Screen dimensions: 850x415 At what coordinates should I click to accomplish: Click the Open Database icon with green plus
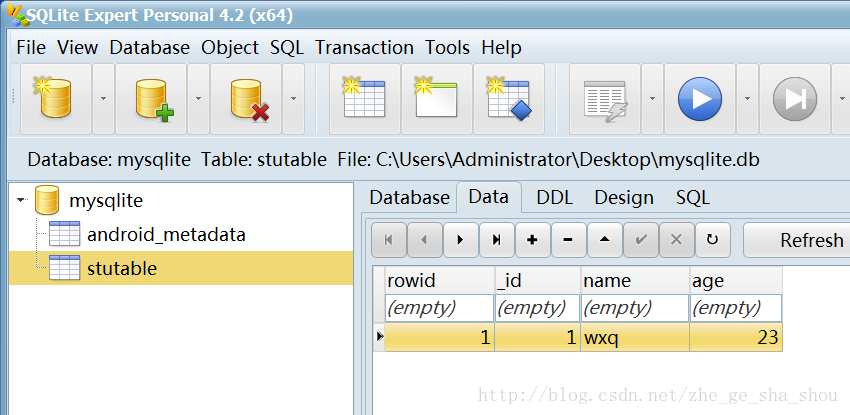point(151,99)
